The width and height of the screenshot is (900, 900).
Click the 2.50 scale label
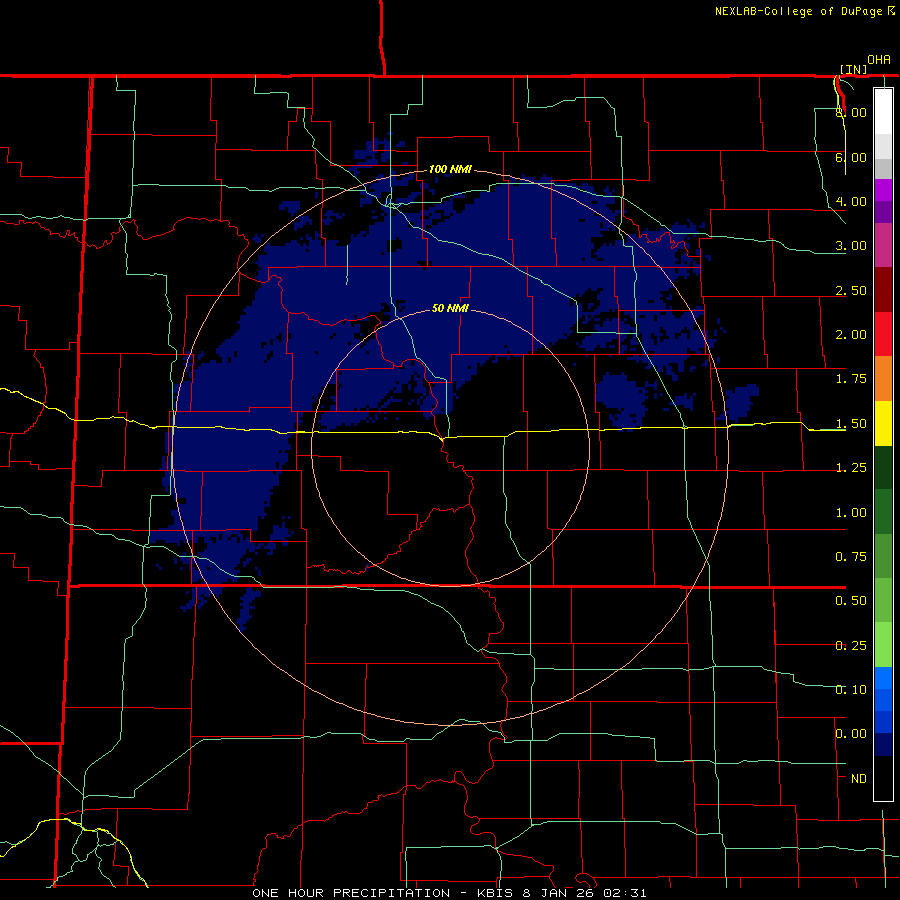(x=851, y=290)
